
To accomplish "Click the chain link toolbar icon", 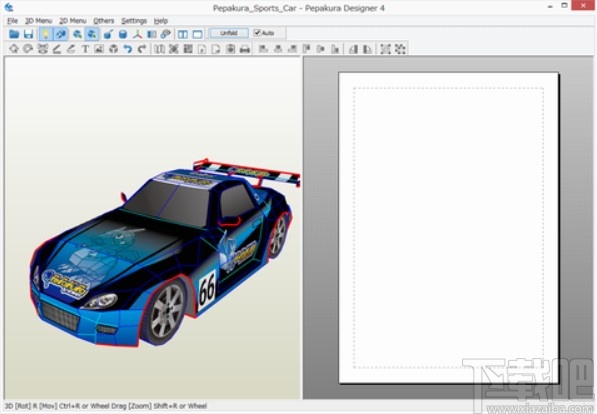I will pyautogui.click(x=166, y=34).
